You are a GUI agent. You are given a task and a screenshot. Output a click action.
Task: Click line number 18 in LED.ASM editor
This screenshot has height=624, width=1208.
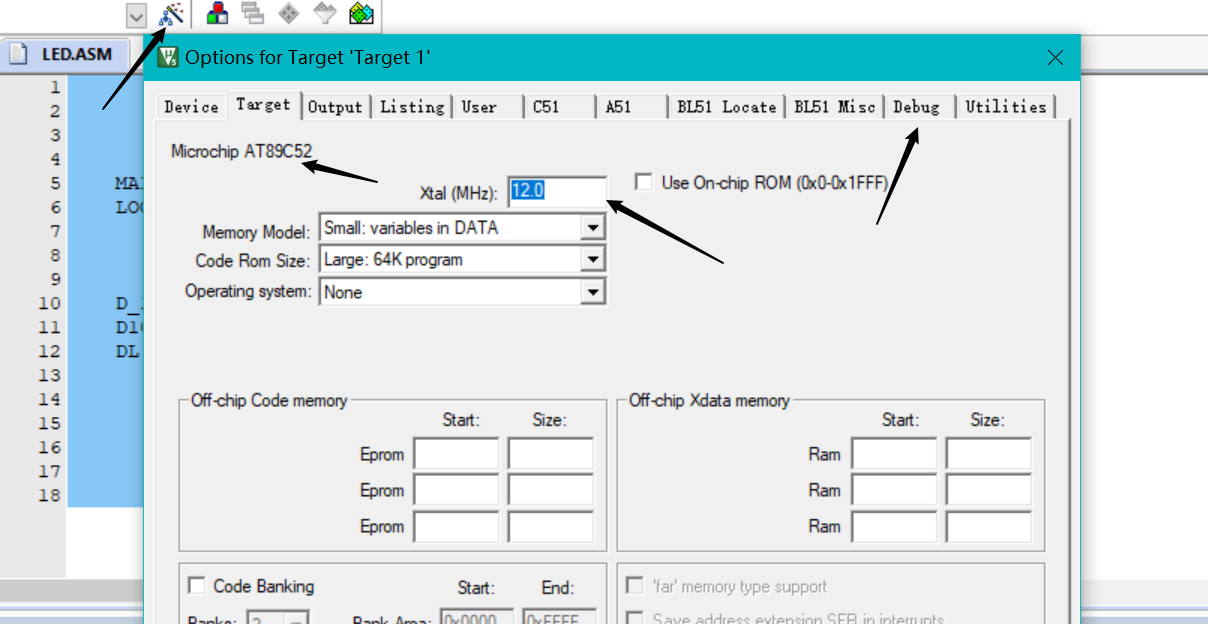tap(49, 495)
